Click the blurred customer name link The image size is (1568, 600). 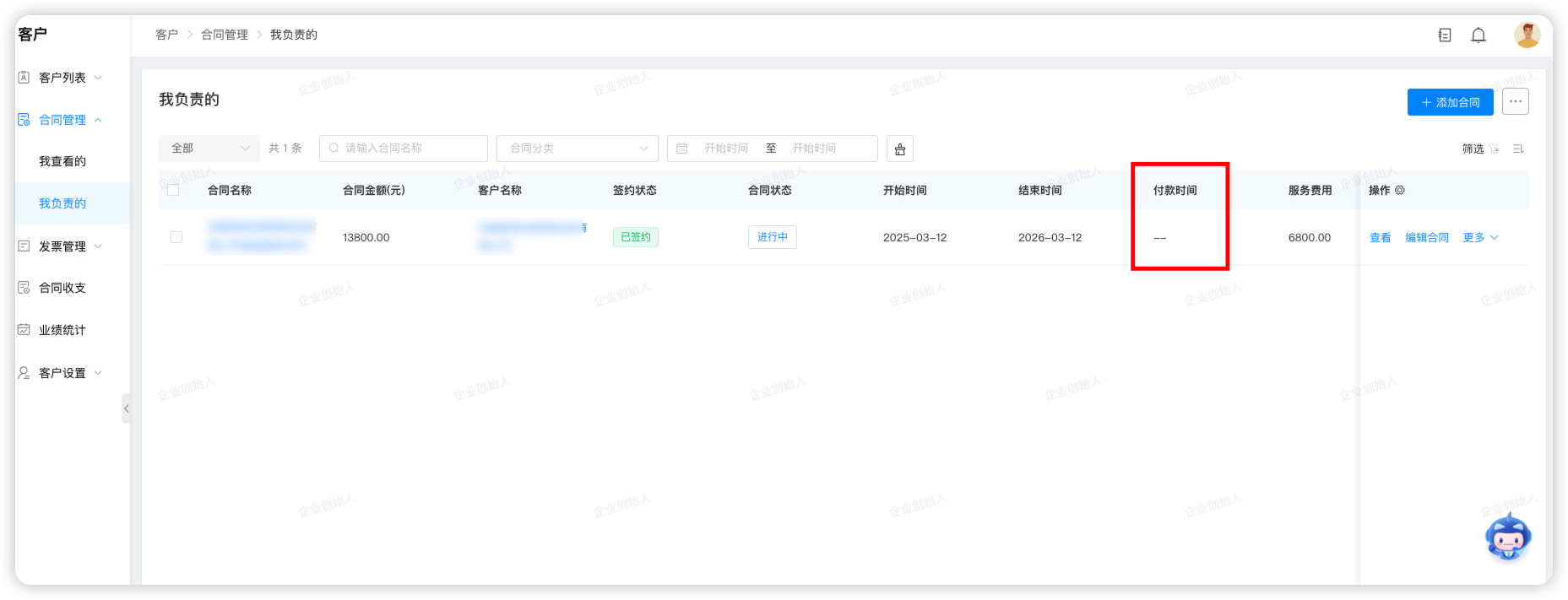click(x=532, y=236)
